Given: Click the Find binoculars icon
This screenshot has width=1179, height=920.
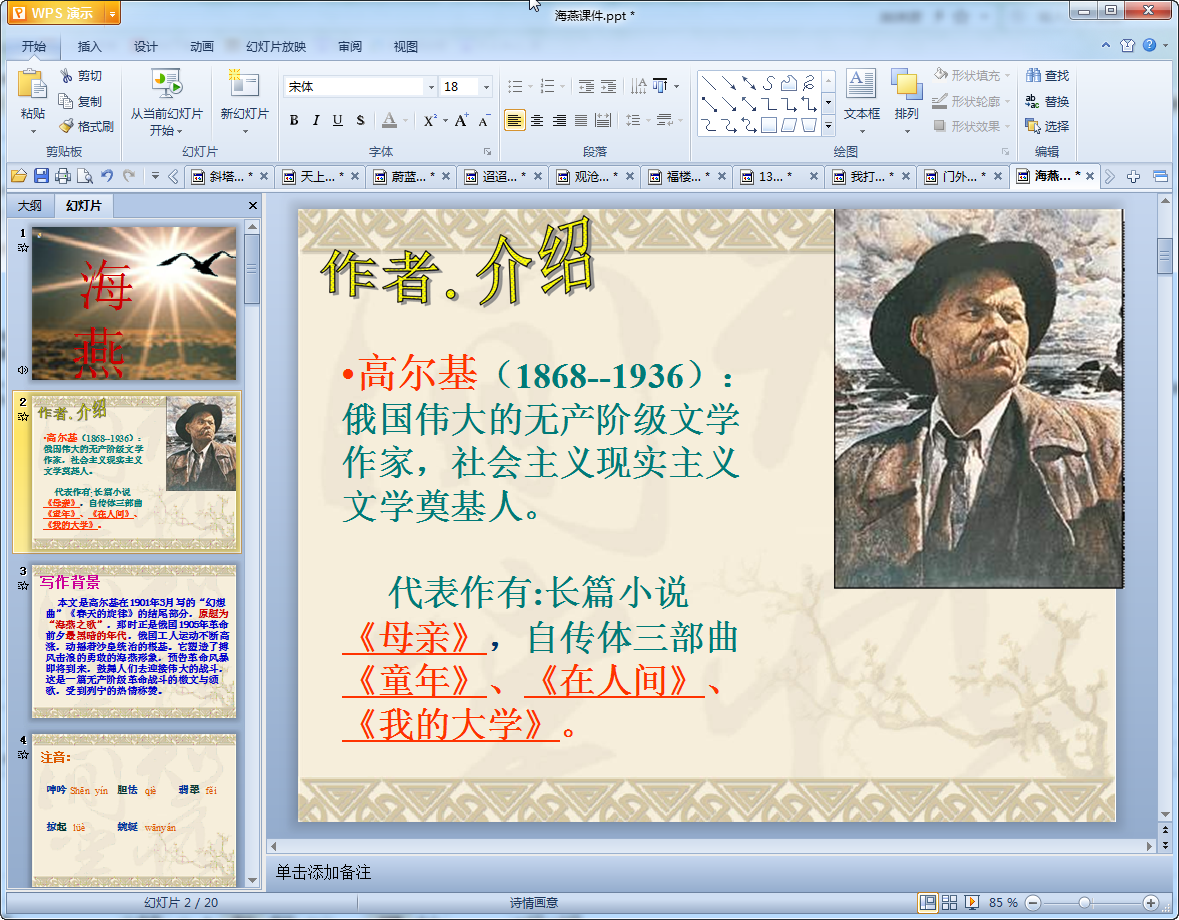Looking at the screenshot, I should click(x=1034, y=75).
